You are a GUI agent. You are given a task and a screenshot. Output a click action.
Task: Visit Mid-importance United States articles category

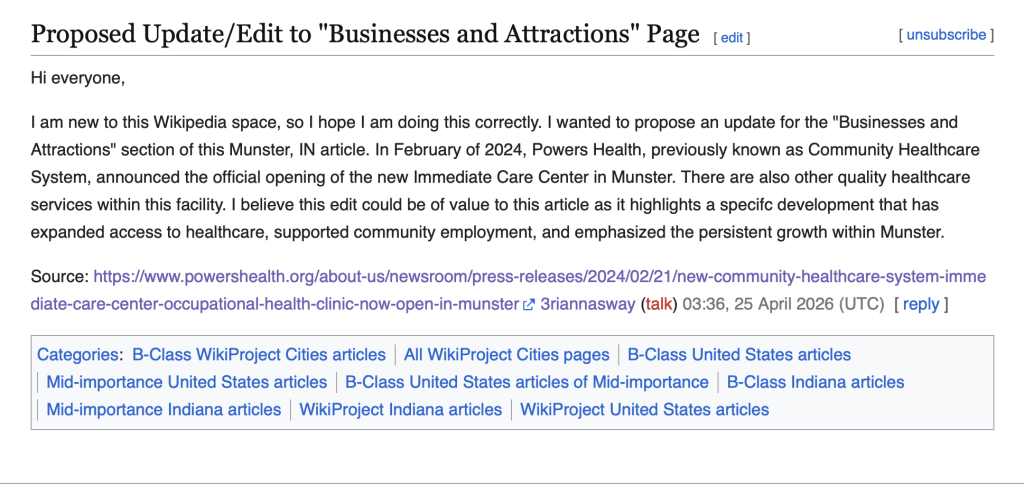pos(187,382)
